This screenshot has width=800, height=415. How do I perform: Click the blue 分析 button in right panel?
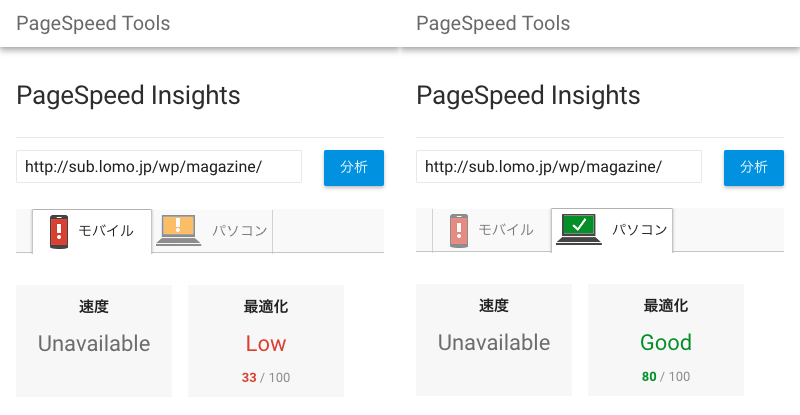coord(754,167)
